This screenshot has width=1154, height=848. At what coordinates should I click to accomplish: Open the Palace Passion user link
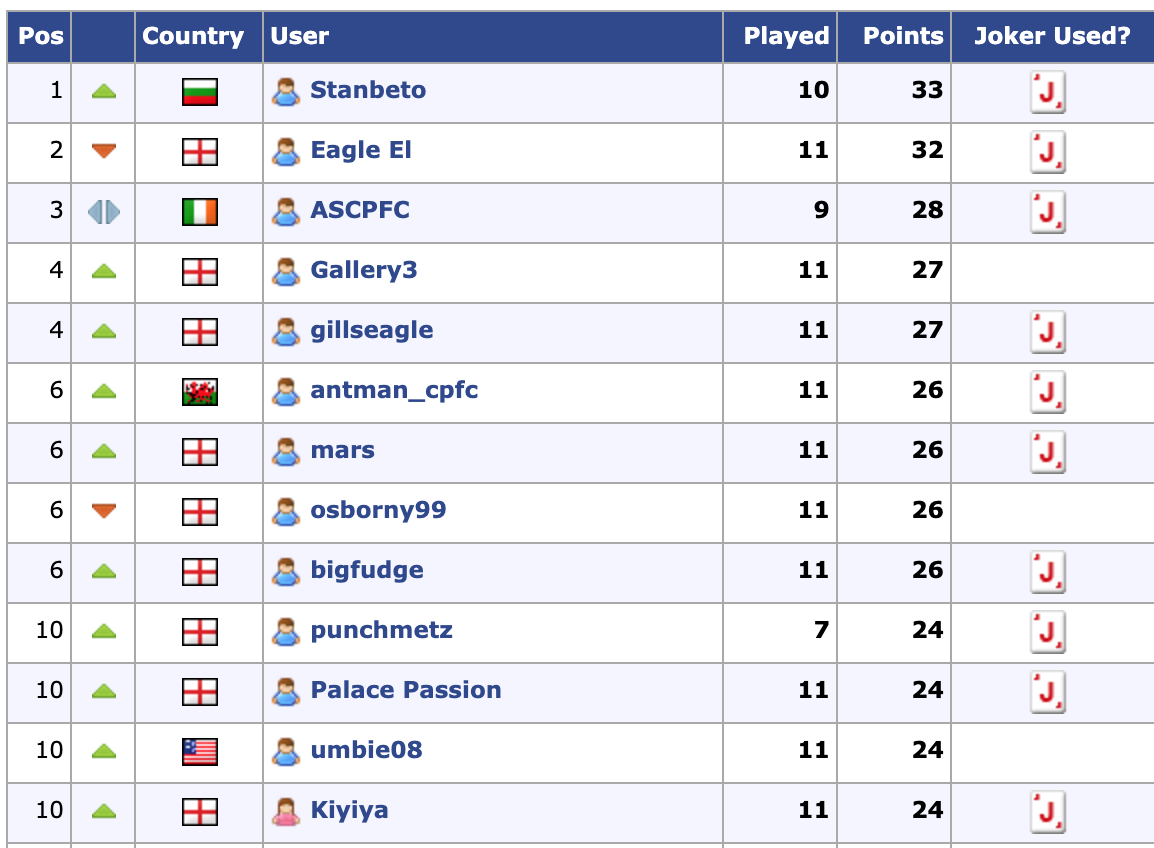point(406,690)
